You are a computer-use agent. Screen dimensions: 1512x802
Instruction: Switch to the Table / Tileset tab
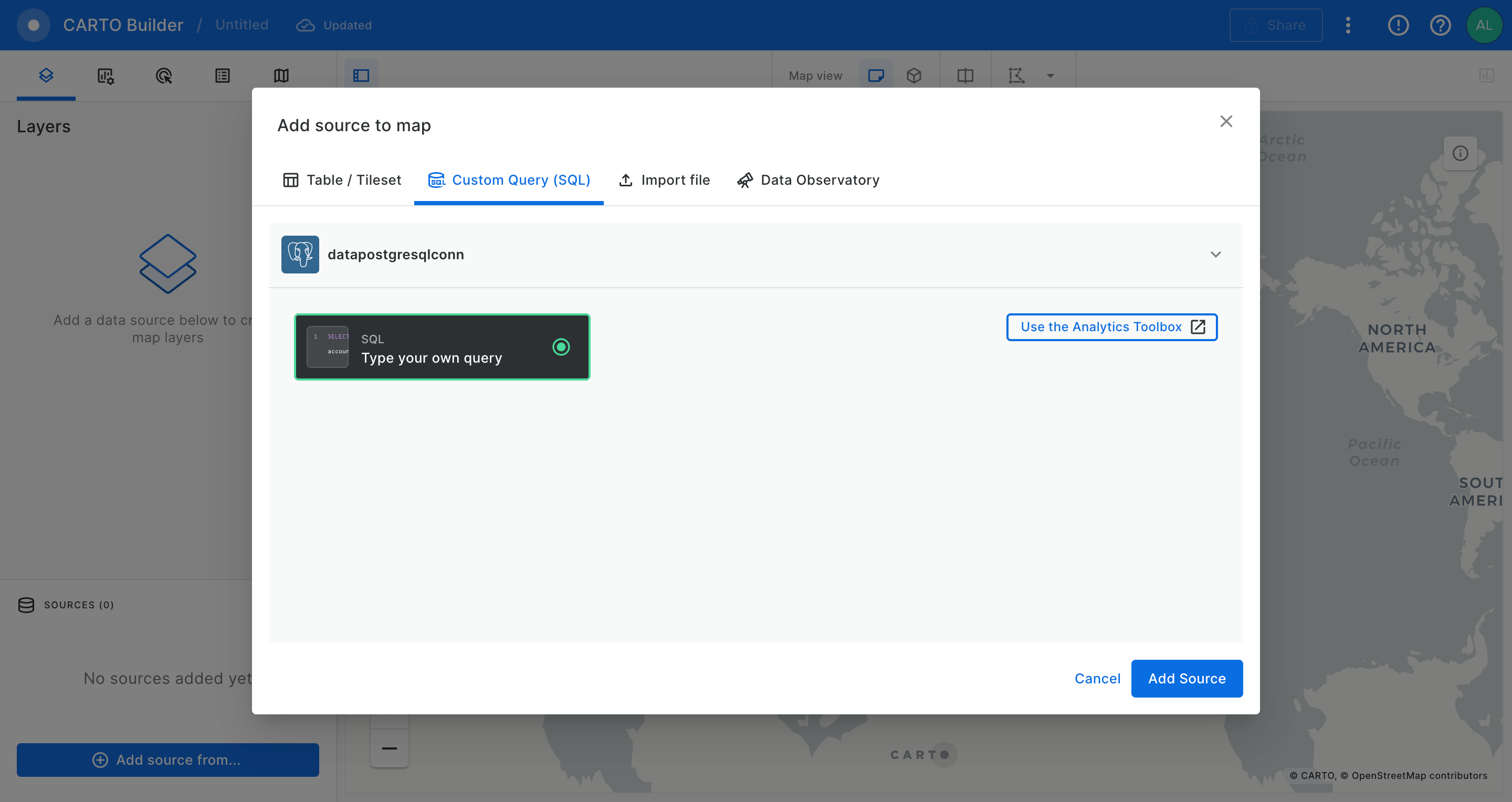[342, 180]
